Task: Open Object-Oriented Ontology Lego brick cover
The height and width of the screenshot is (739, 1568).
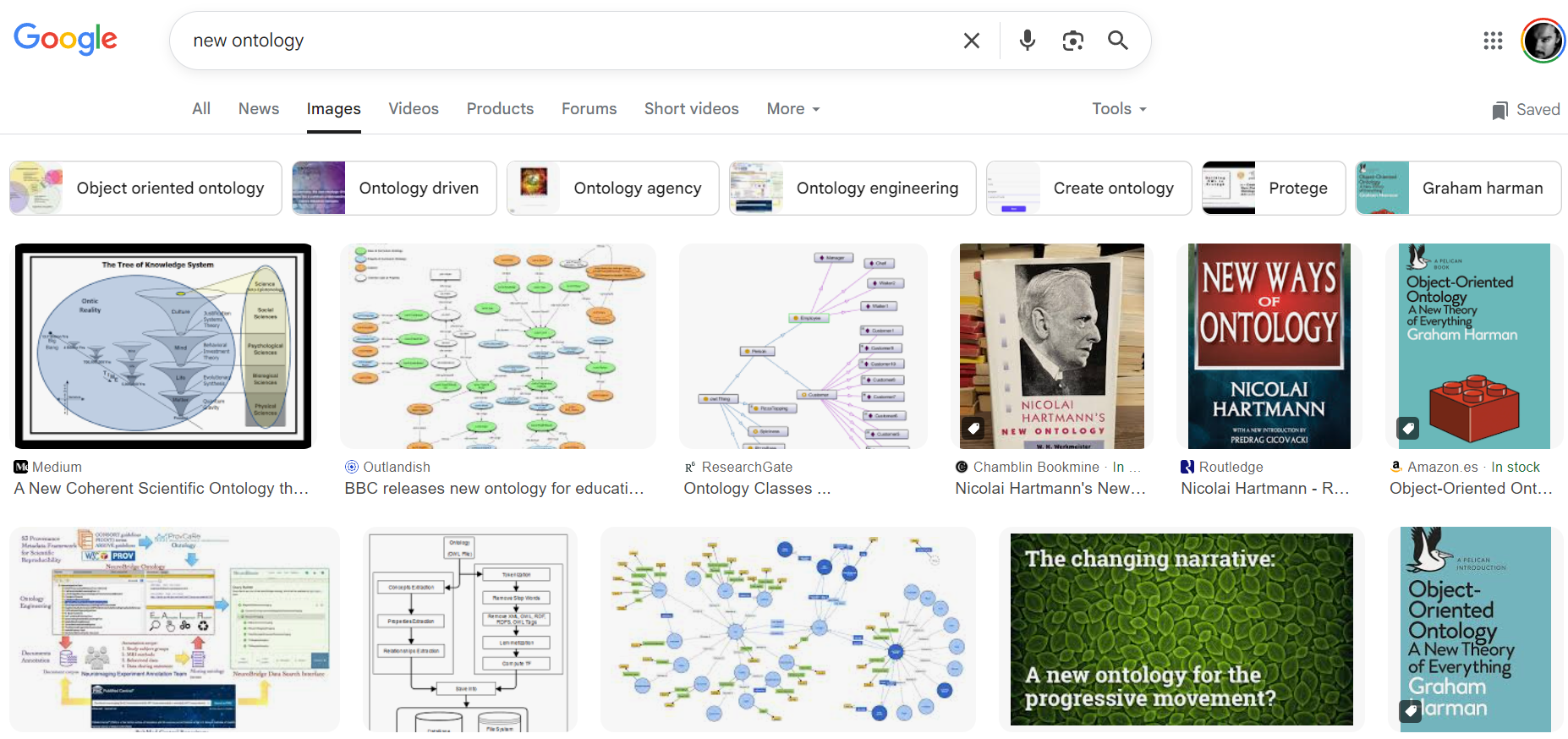Action: (x=1474, y=346)
